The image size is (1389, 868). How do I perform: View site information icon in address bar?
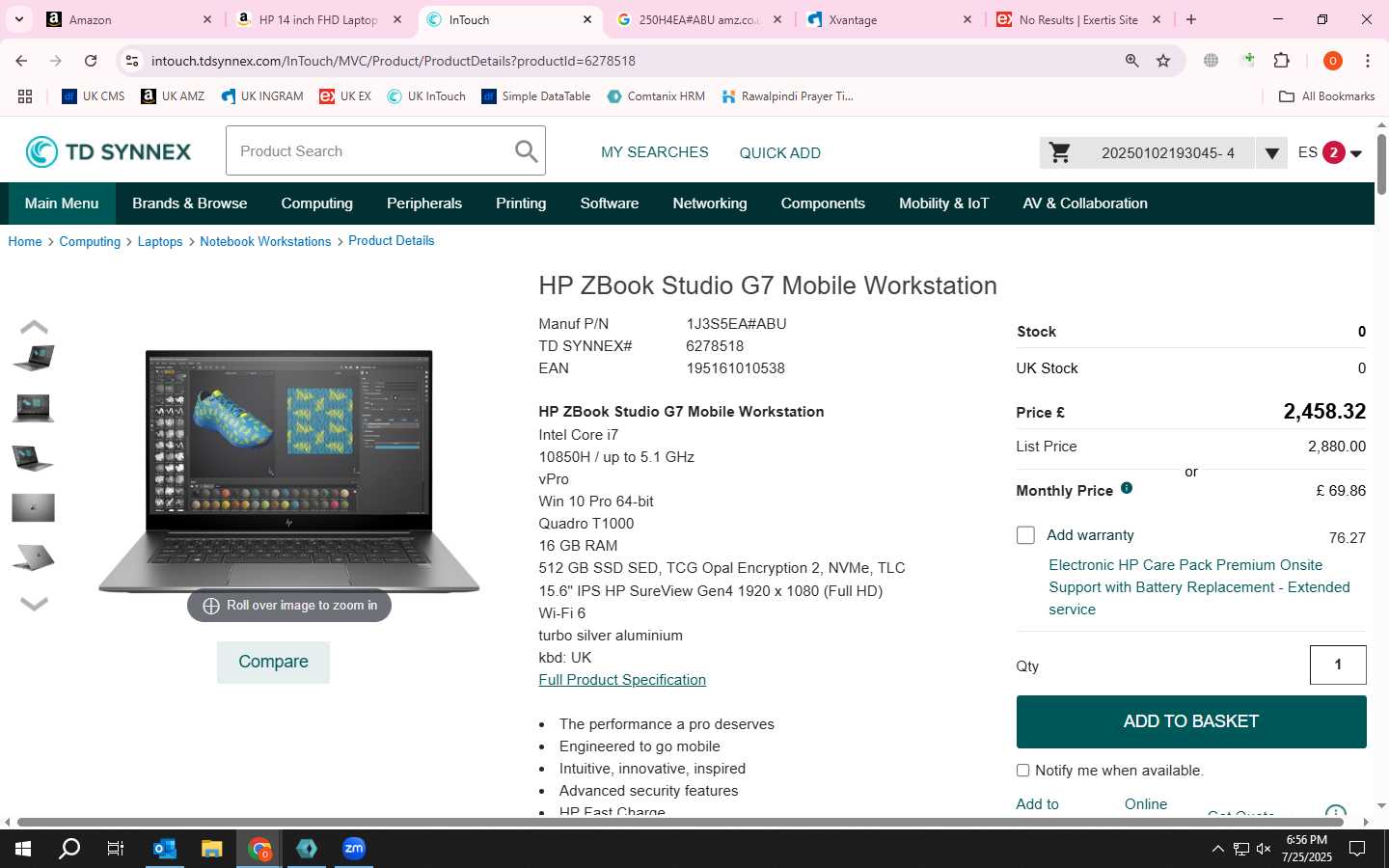click(x=132, y=61)
